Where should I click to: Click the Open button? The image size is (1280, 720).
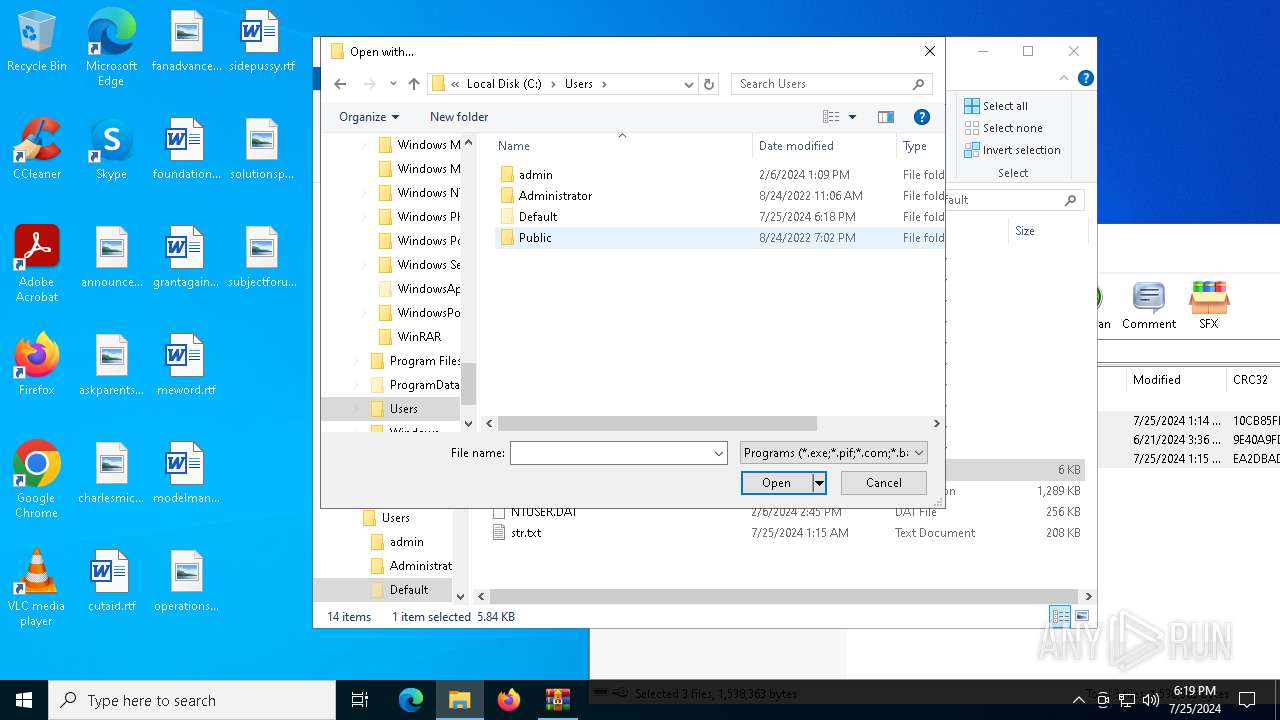pos(776,483)
